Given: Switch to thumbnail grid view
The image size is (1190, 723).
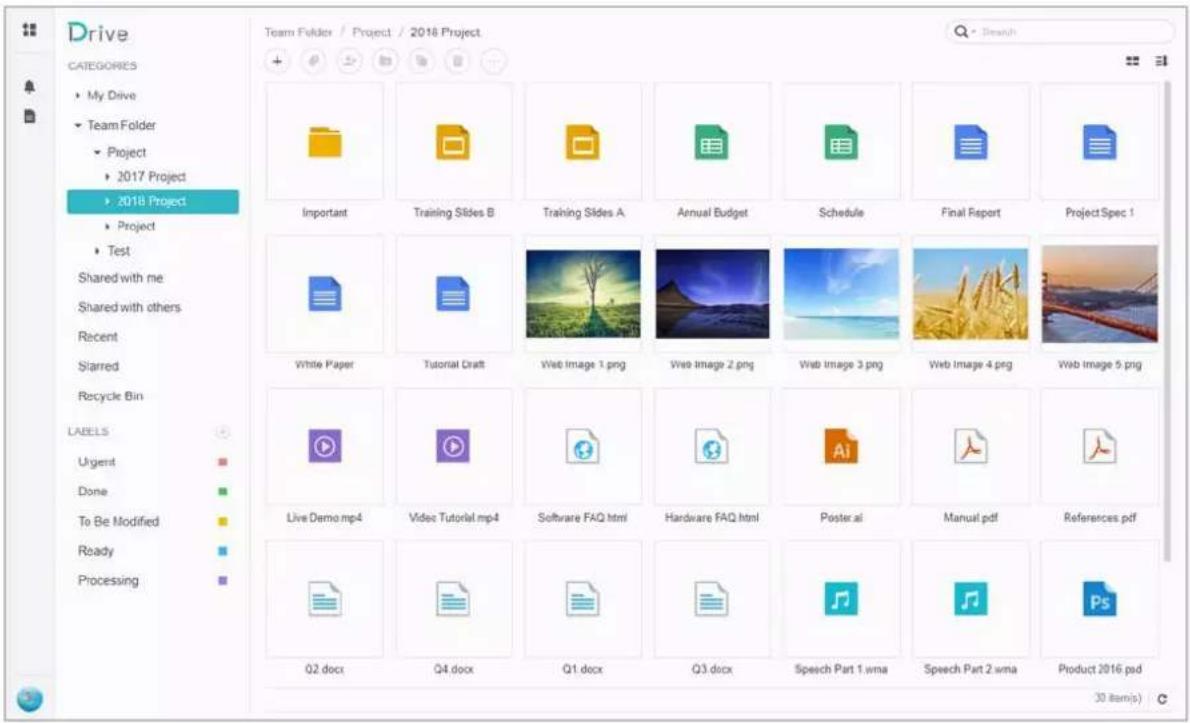Looking at the screenshot, I should point(1132,61).
